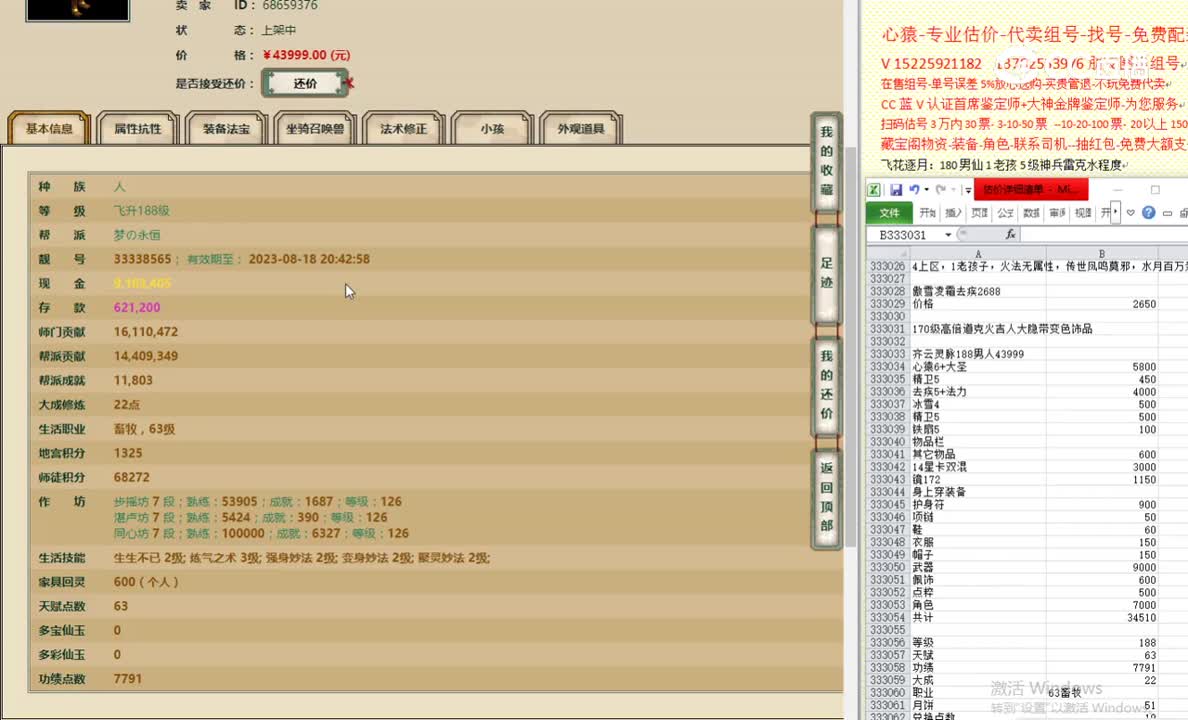
Task: Open Help via the question mark icon
Action: pyautogui.click(x=1148, y=212)
